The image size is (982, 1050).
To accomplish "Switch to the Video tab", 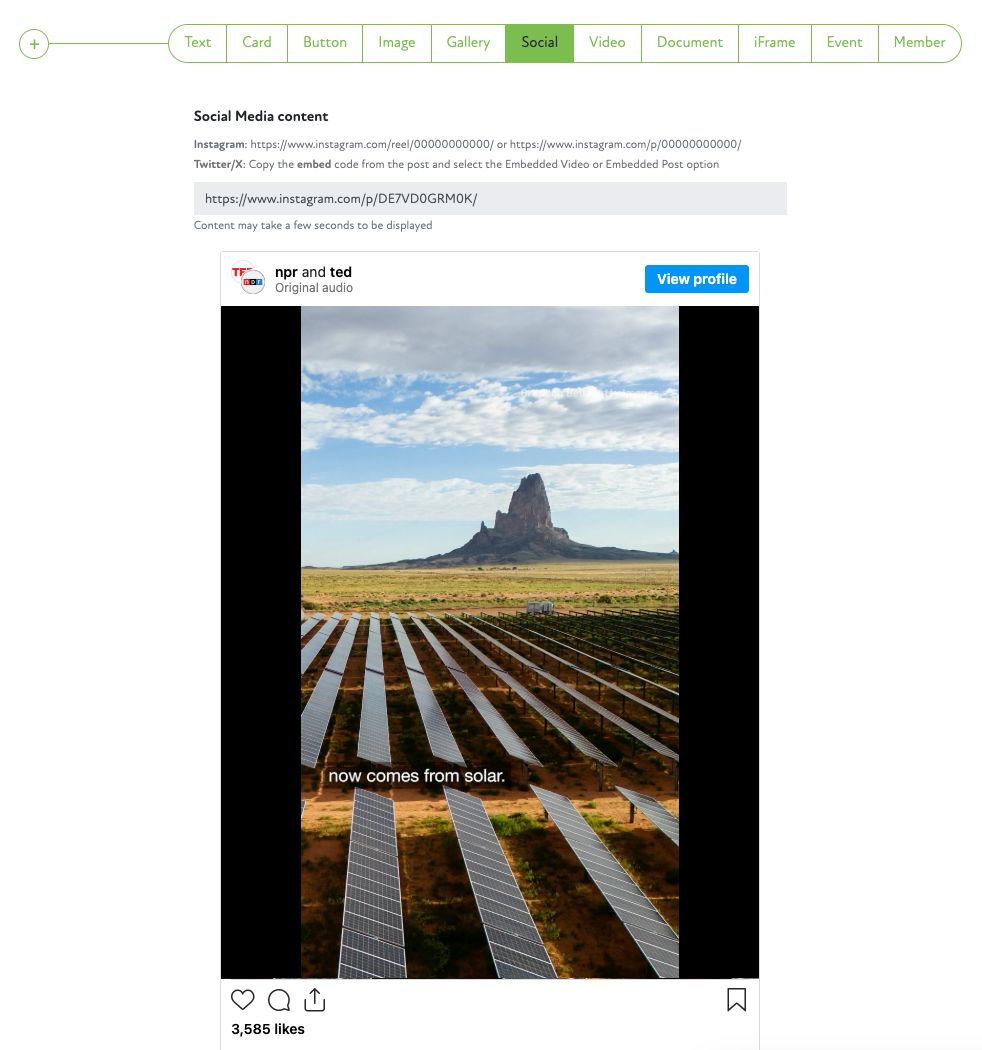I will coord(607,43).
